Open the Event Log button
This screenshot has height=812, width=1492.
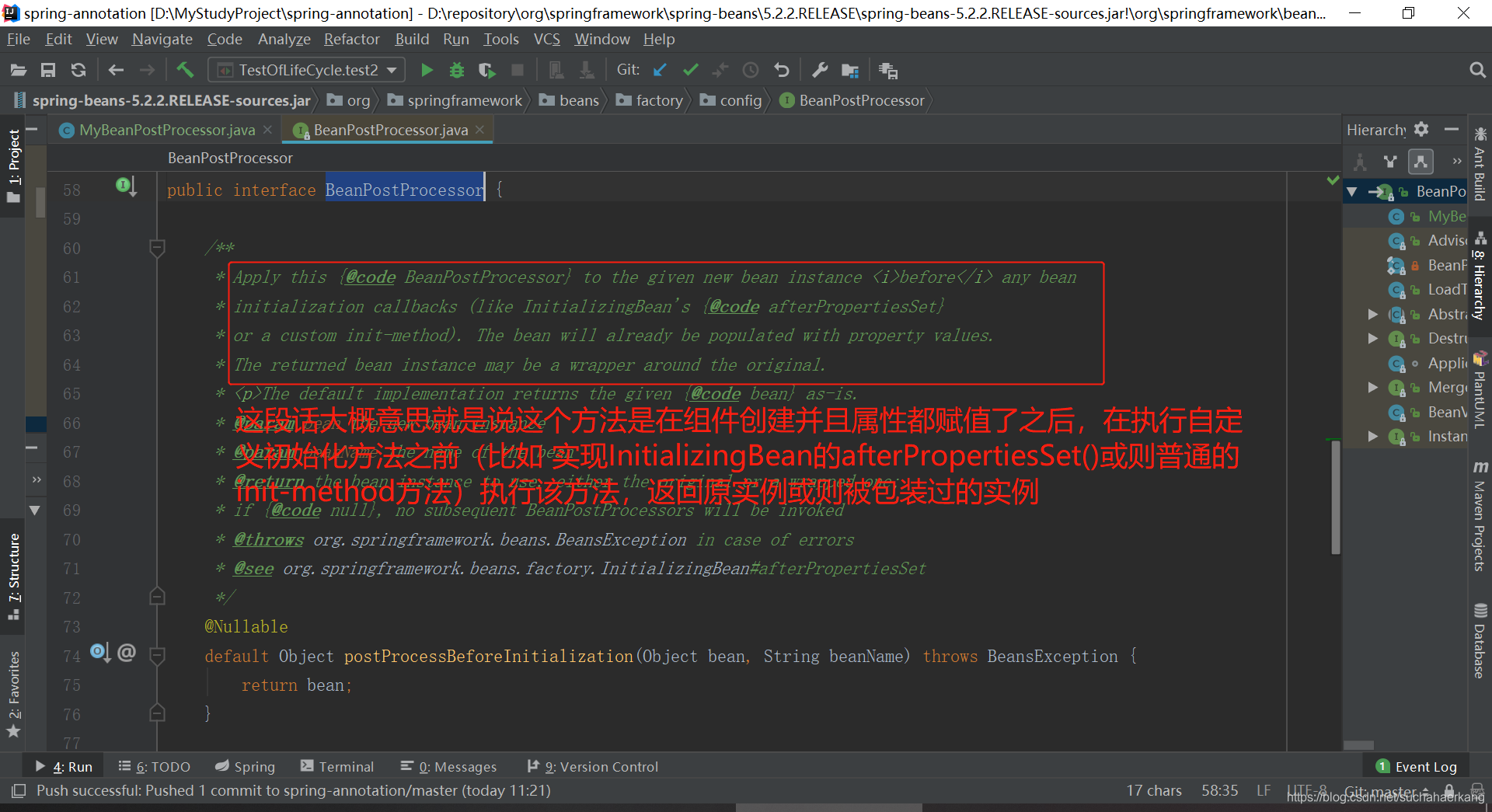tap(1417, 767)
